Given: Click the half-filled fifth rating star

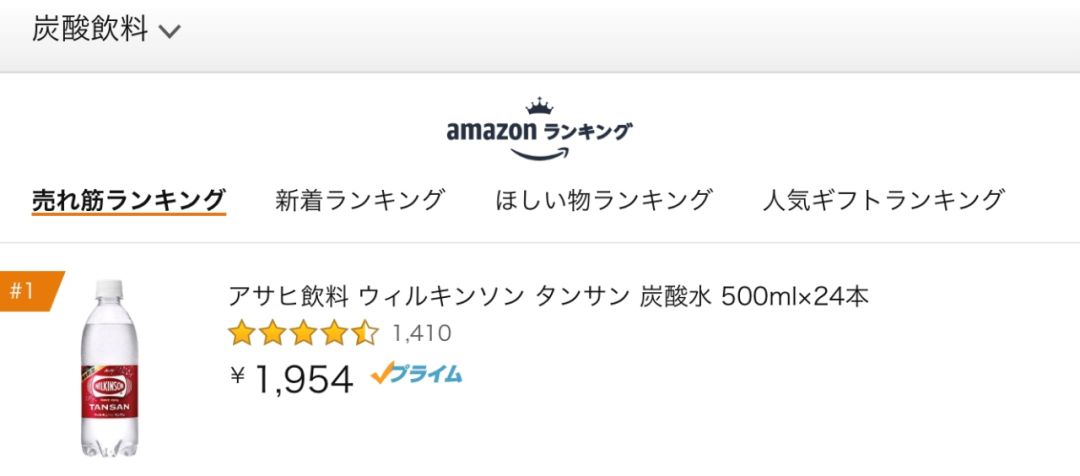Looking at the screenshot, I should 366,333.
